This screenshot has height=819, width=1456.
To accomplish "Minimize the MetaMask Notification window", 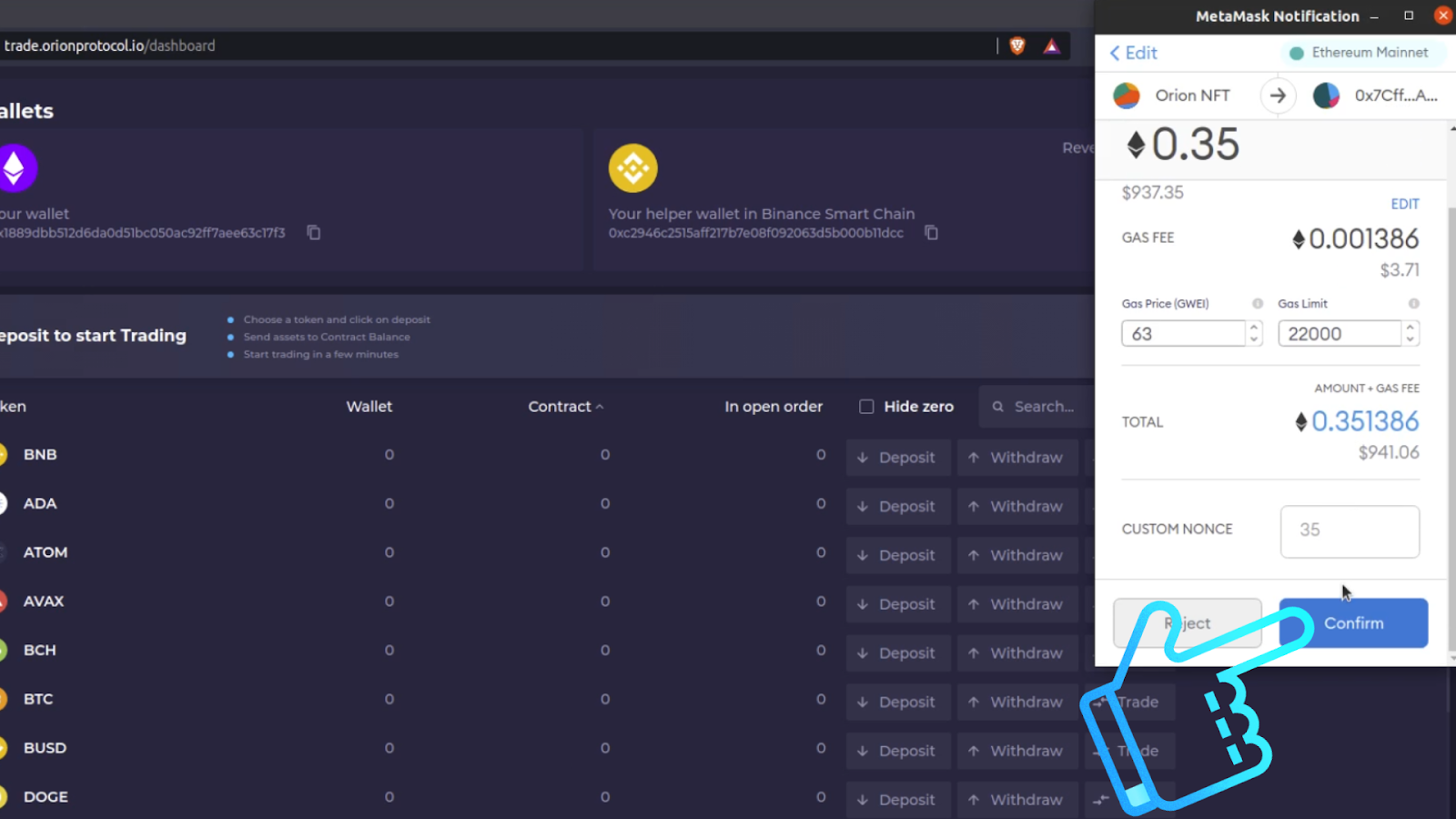I will 1374,16.
